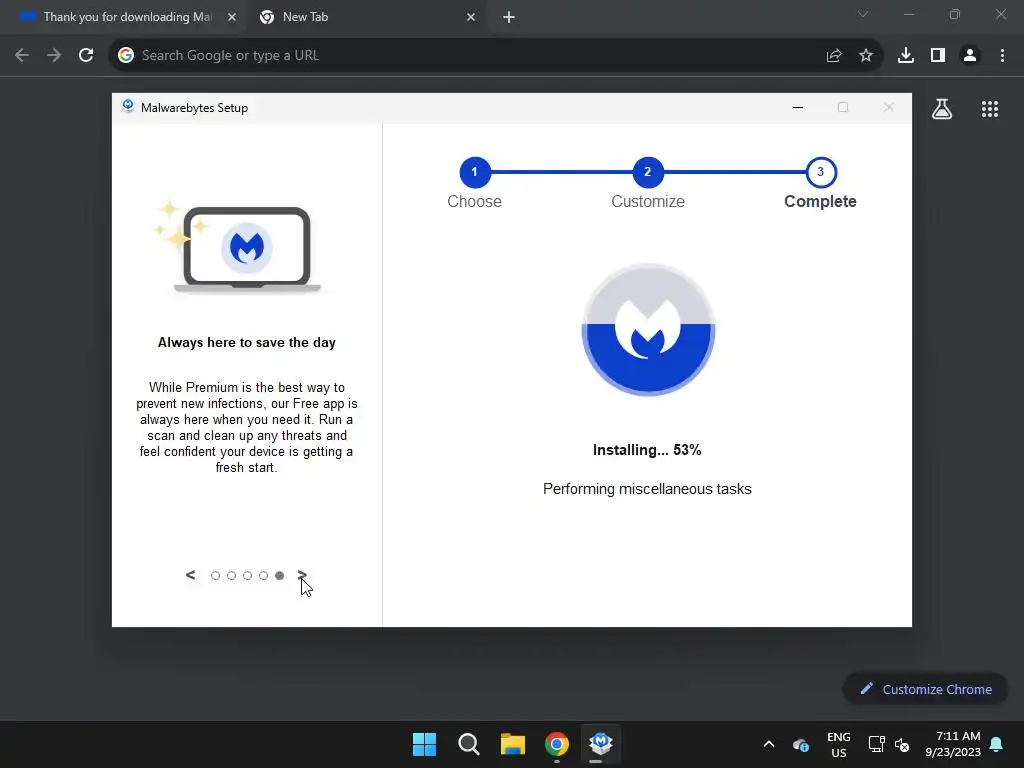Select first carousel dot indicator
Viewport: 1024px width, 768px height.
(216, 575)
